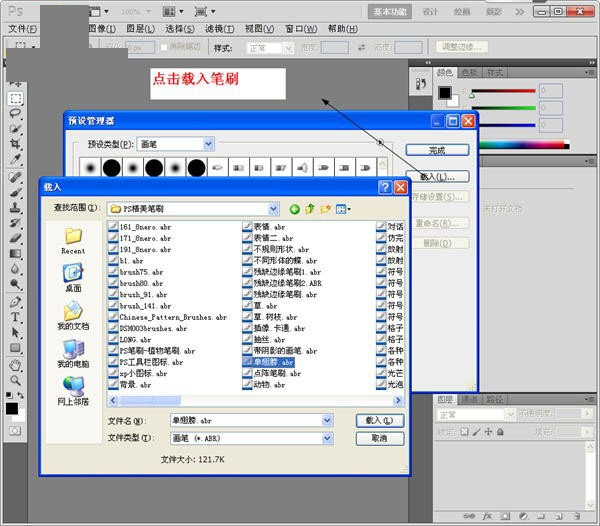Select the Eraser tool
Viewport: 600px width, 526px height.
(16, 238)
